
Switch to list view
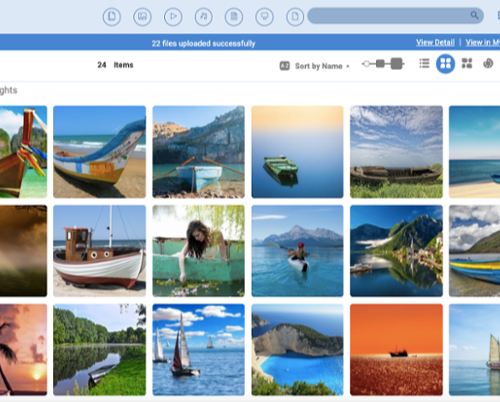(x=424, y=63)
